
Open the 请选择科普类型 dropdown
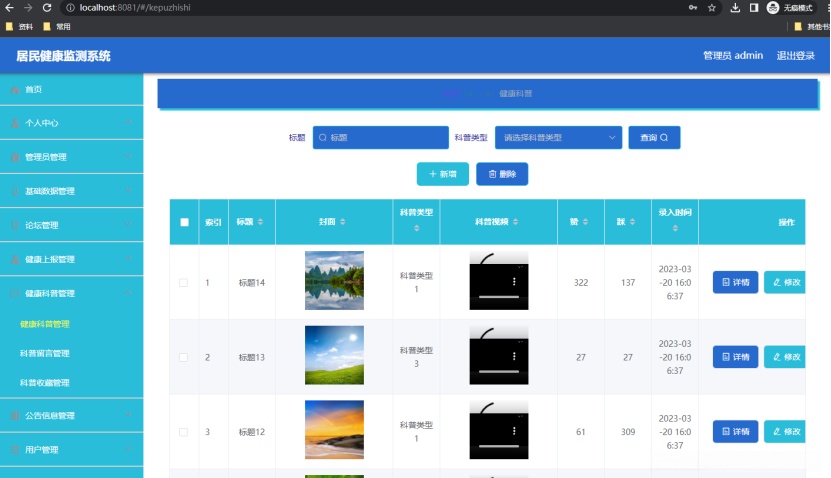click(559, 137)
